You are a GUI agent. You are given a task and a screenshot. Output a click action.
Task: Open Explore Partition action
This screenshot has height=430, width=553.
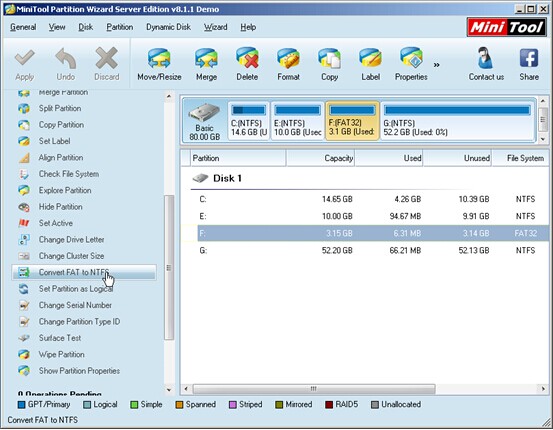click(65, 190)
